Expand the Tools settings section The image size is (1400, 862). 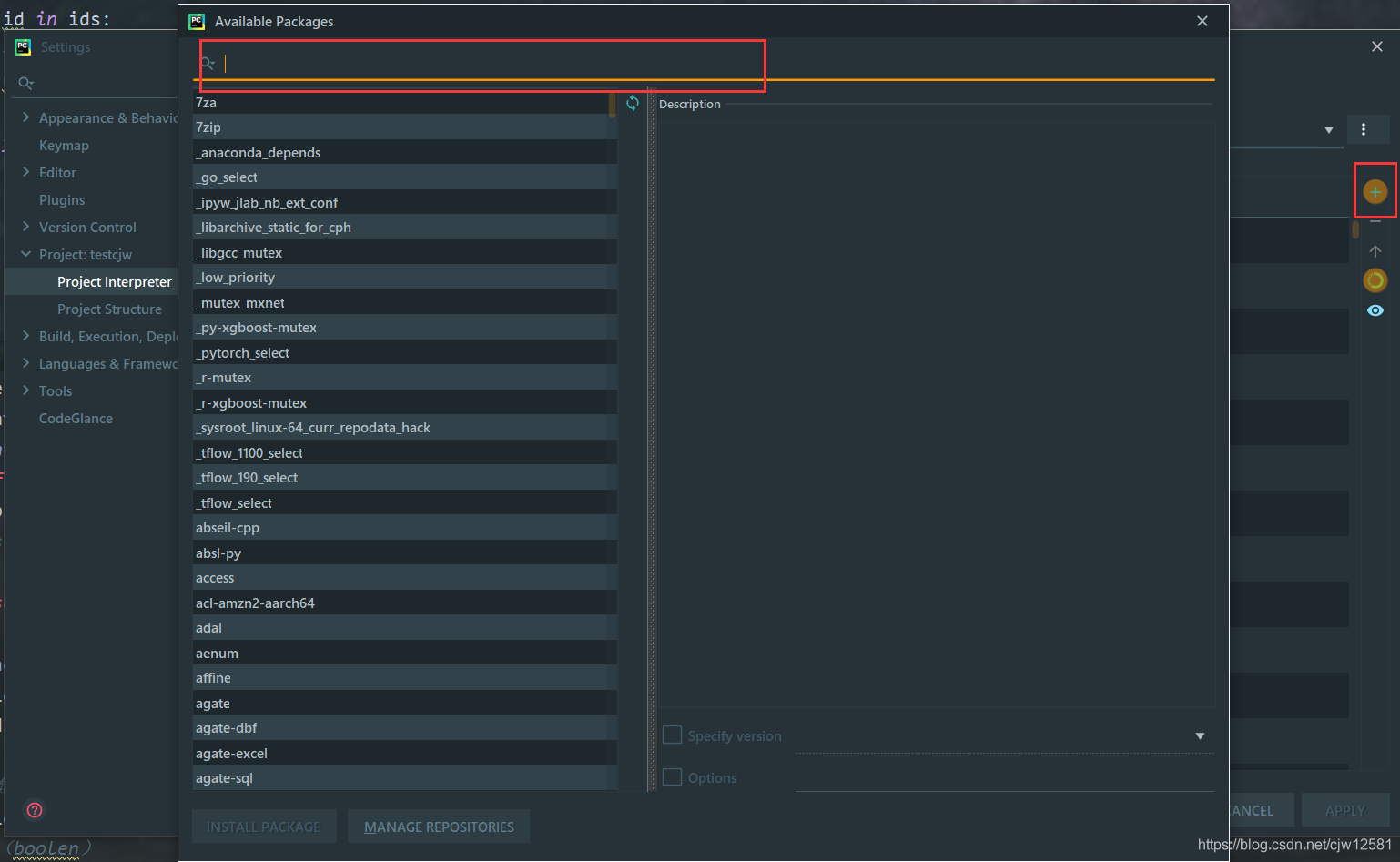25,390
